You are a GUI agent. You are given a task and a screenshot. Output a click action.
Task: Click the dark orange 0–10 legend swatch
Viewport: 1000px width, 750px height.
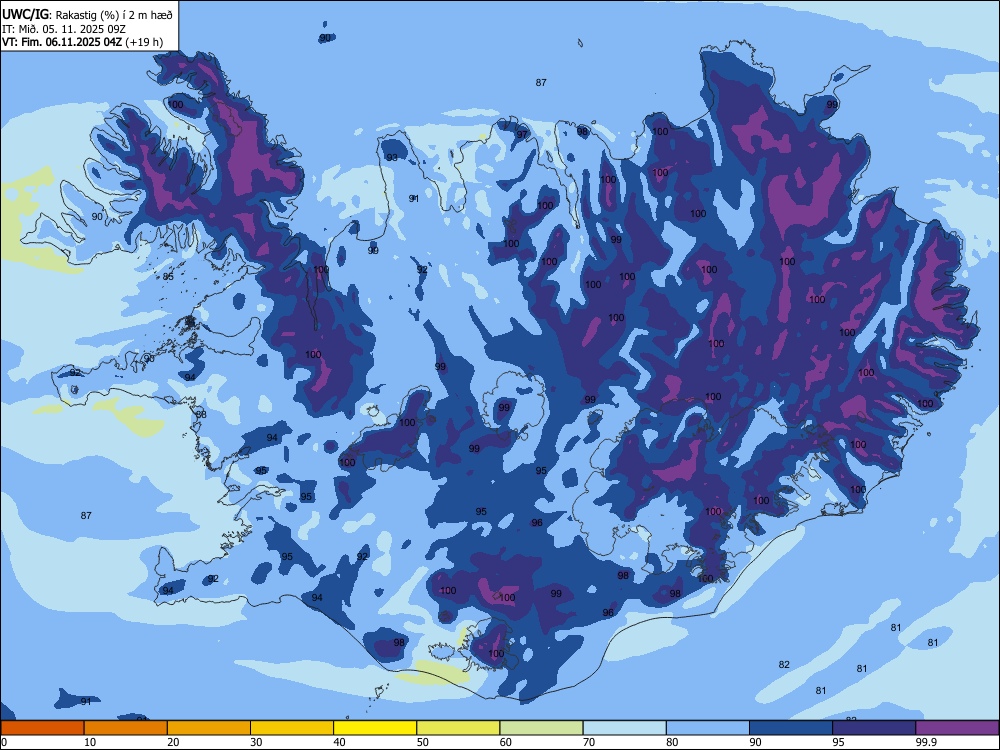(x=42, y=728)
